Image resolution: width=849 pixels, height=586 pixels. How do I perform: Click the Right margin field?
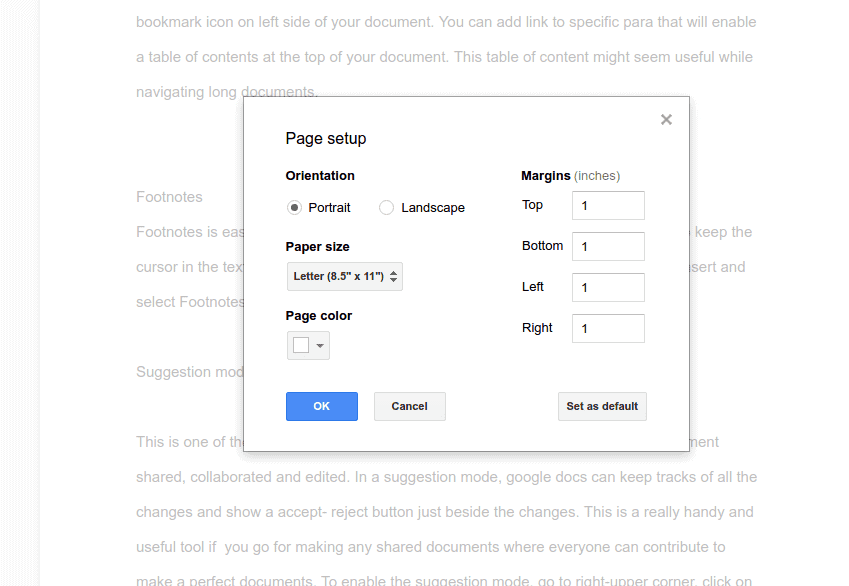[x=608, y=329]
